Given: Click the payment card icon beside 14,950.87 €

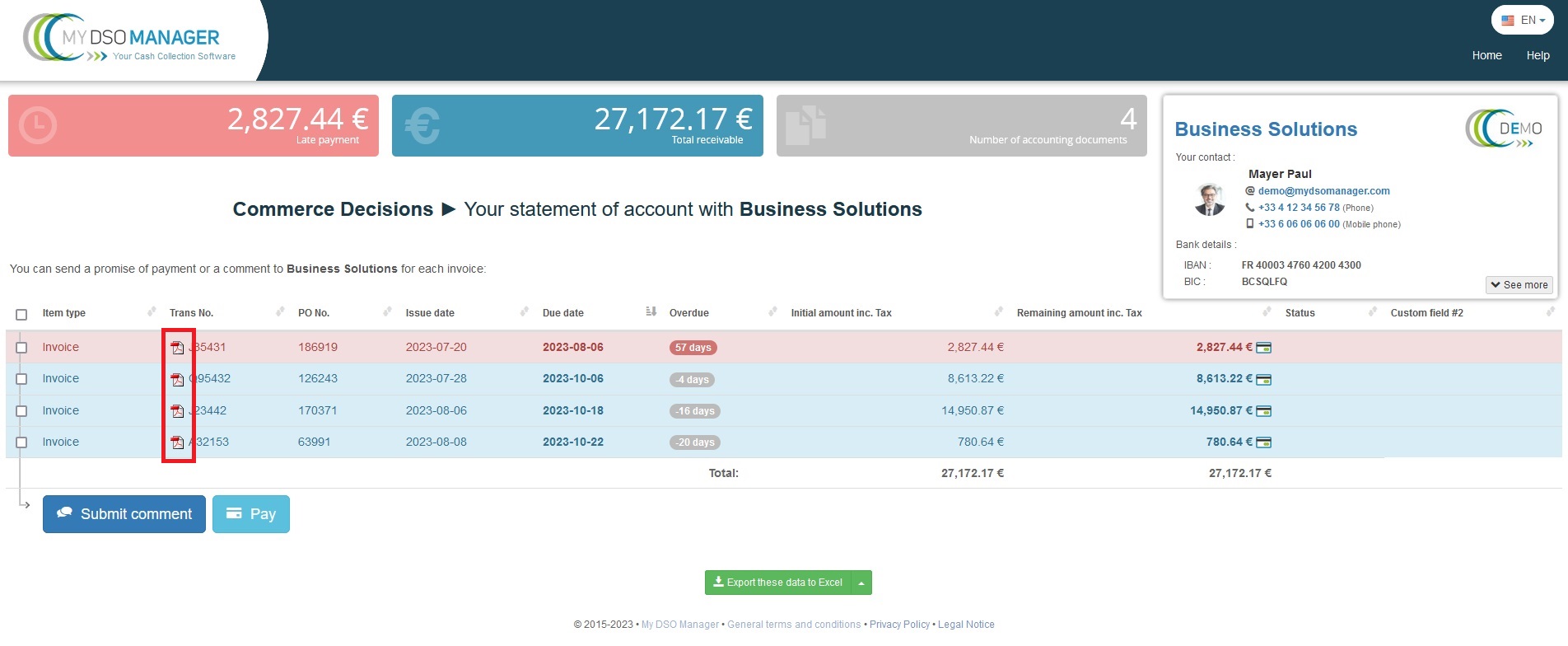Looking at the screenshot, I should (x=1263, y=411).
